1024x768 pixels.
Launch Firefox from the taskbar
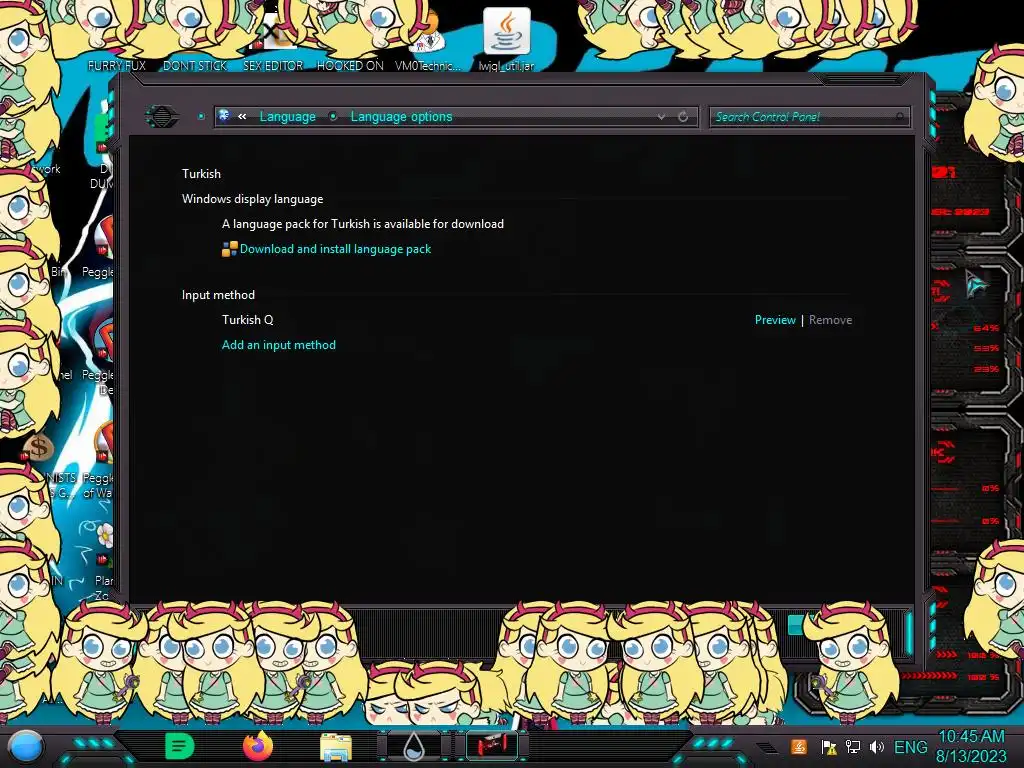[257, 746]
